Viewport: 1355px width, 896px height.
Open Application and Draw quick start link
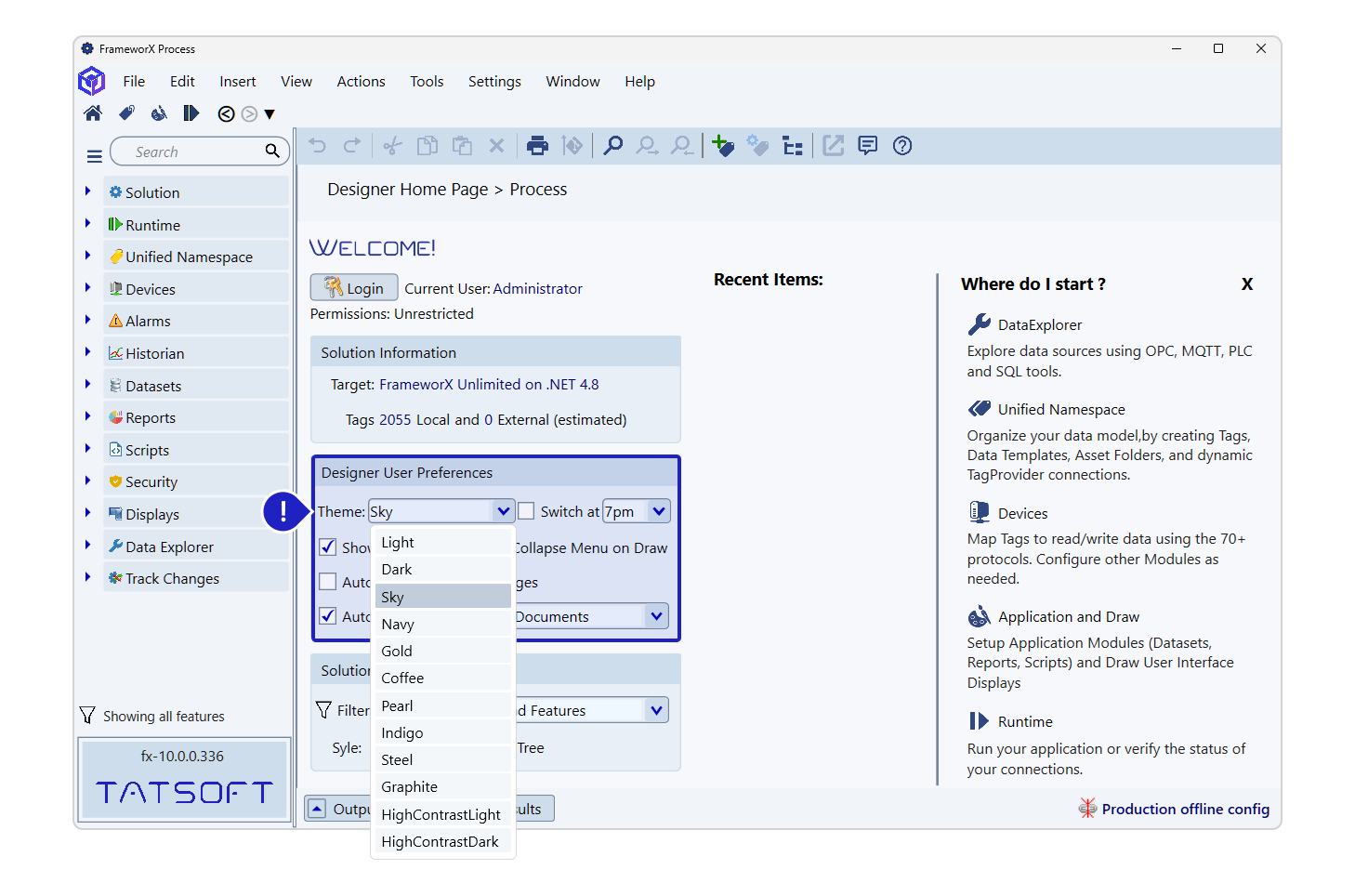pos(1068,617)
